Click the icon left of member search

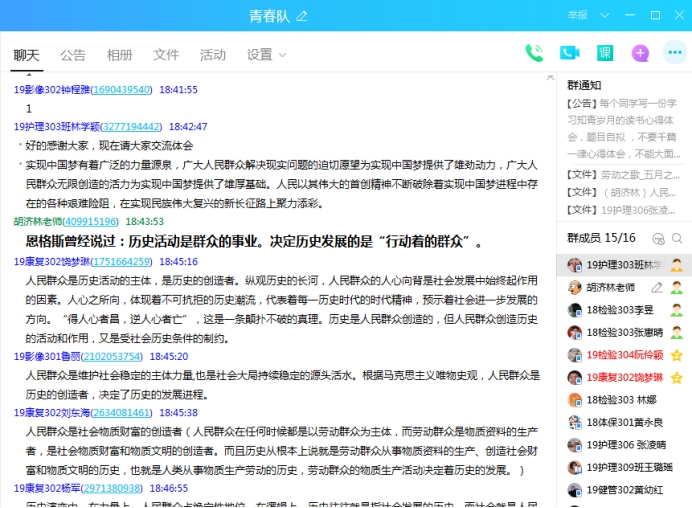tap(657, 238)
